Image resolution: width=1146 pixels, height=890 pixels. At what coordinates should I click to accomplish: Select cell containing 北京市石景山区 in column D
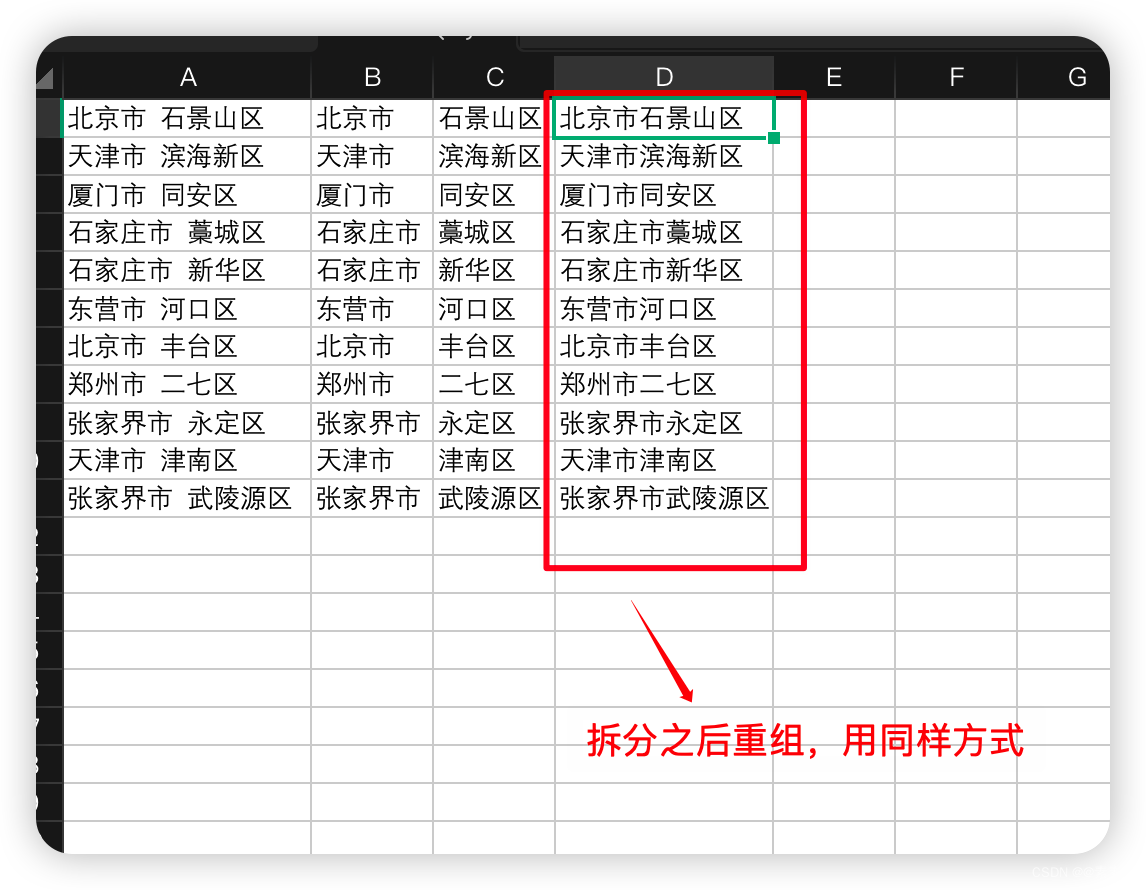[x=663, y=118]
